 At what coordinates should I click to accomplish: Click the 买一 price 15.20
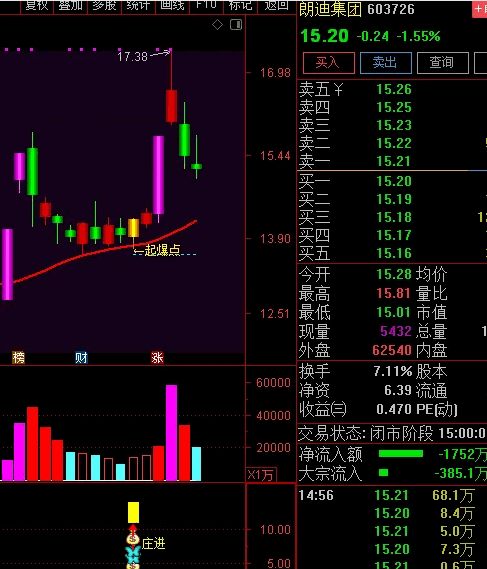[394, 181]
